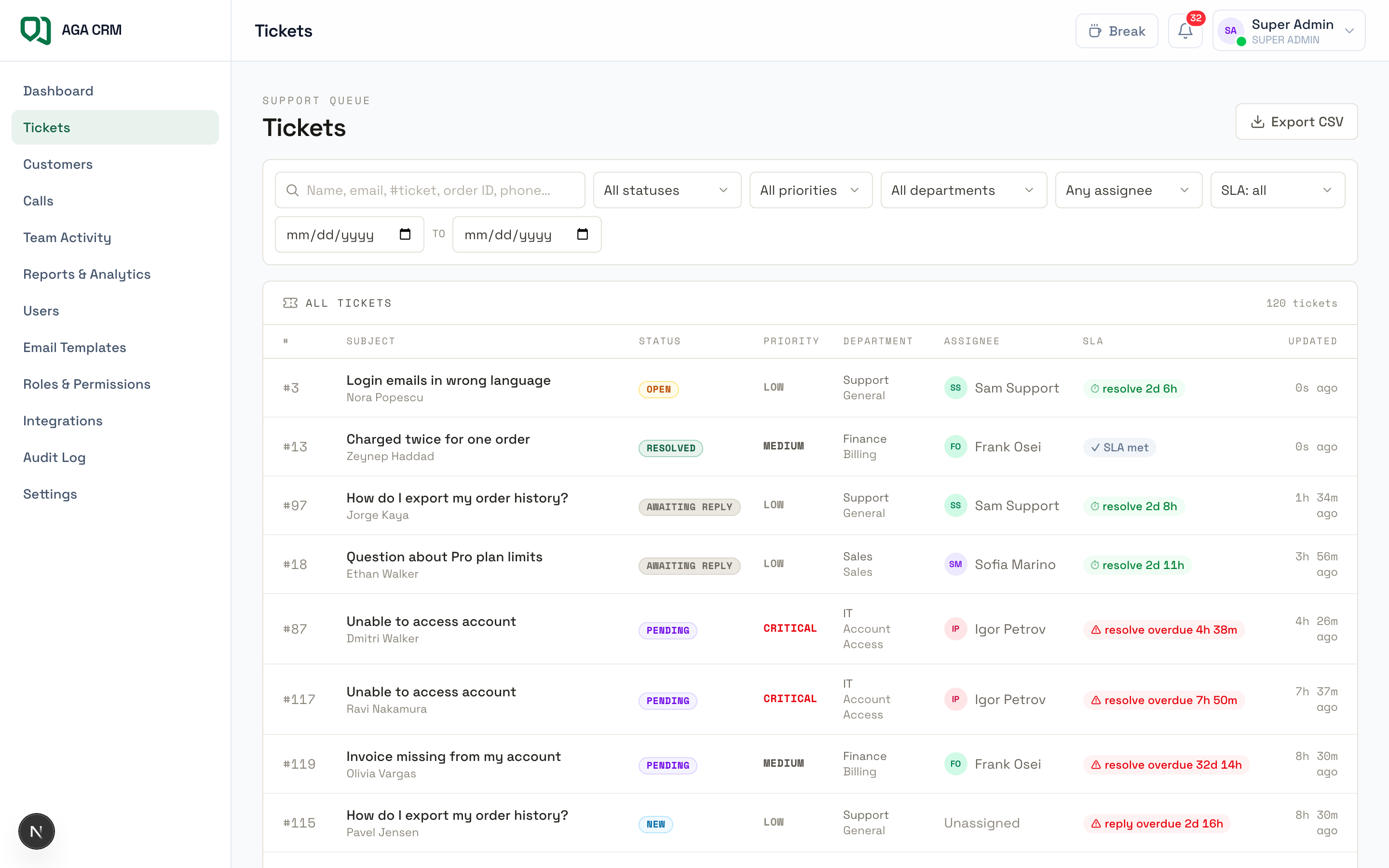Open the Any assignee dropdown
This screenshot has height=868, width=1389.
[1128, 190]
